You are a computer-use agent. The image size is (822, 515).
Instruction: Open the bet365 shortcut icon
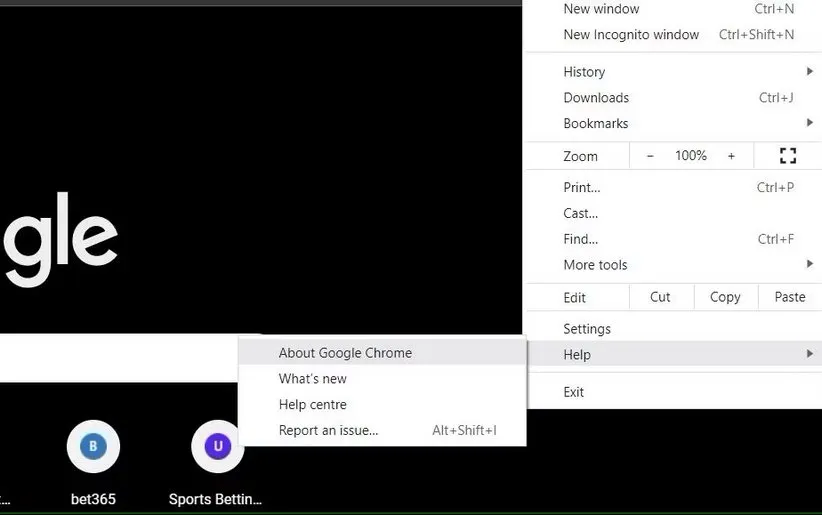pyautogui.click(x=93, y=446)
